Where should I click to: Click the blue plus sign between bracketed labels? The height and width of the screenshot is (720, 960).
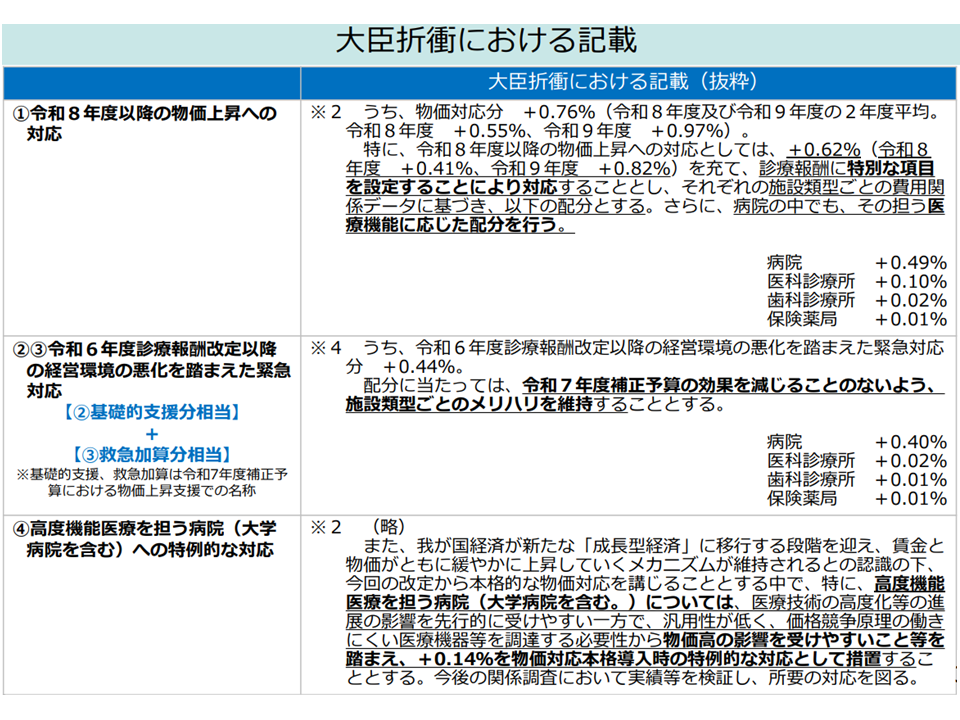pos(152,433)
